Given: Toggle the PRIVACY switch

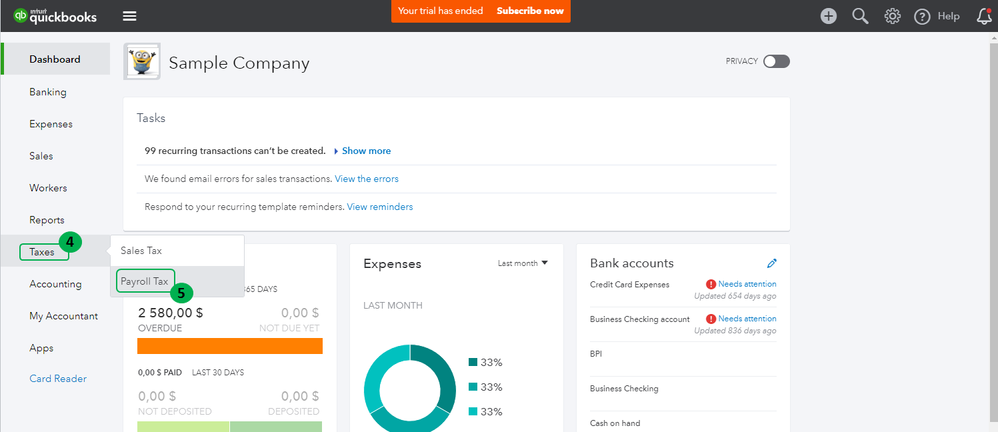Looking at the screenshot, I should coord(777,61).
